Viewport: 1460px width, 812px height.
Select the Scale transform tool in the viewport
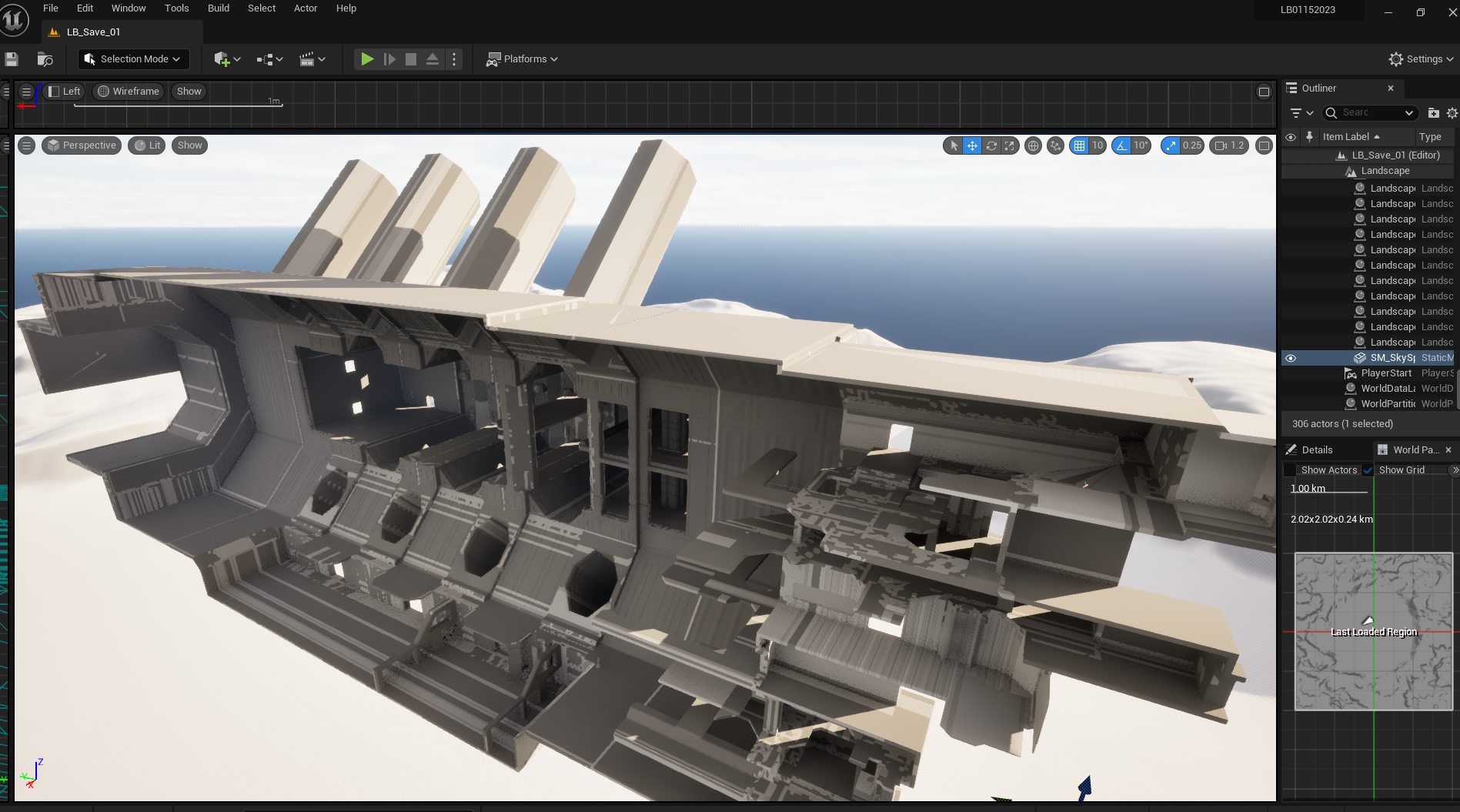click(x=1010, y=145)
